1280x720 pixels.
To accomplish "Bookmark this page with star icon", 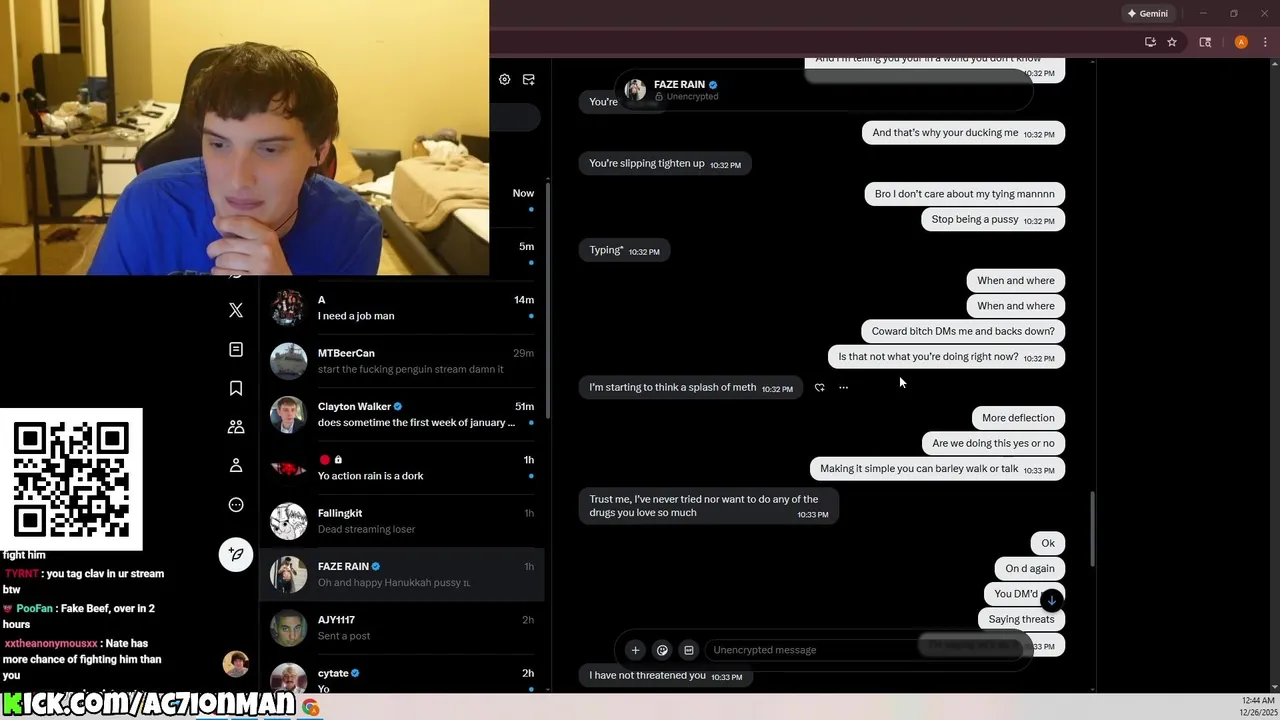I will tap(1172, 42).
